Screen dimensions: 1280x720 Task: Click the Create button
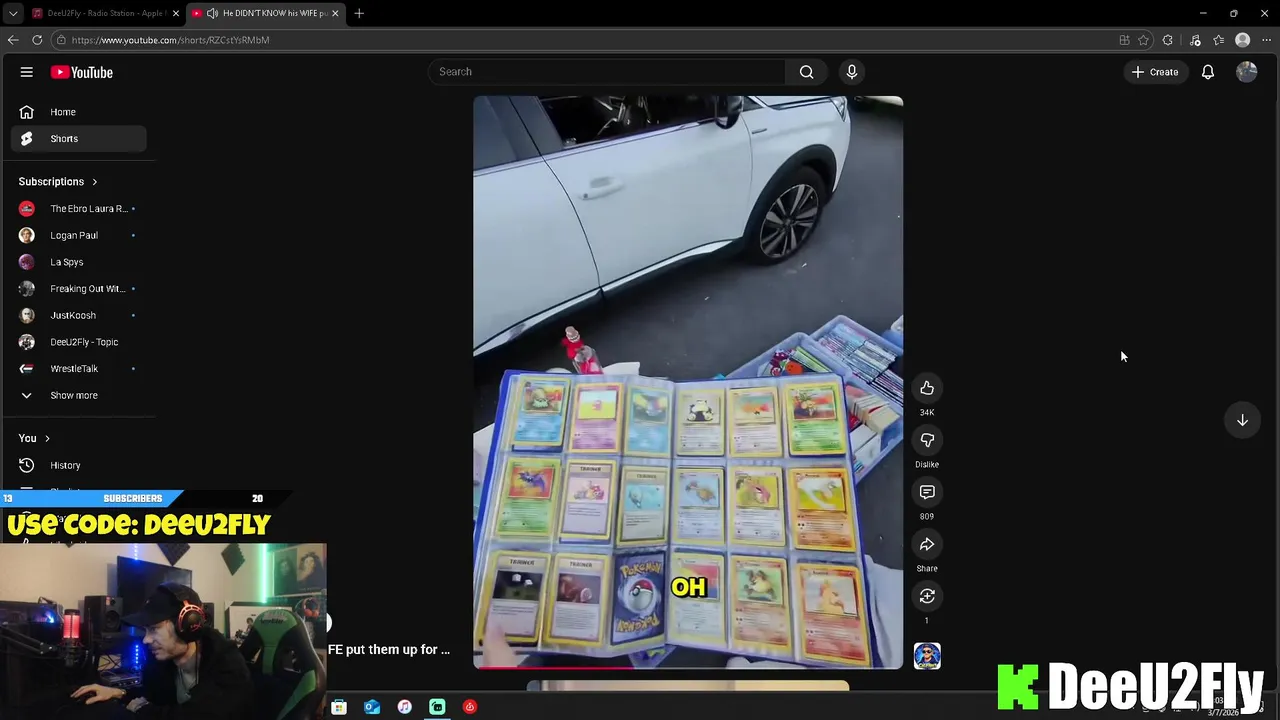(x=1155, y=72)
